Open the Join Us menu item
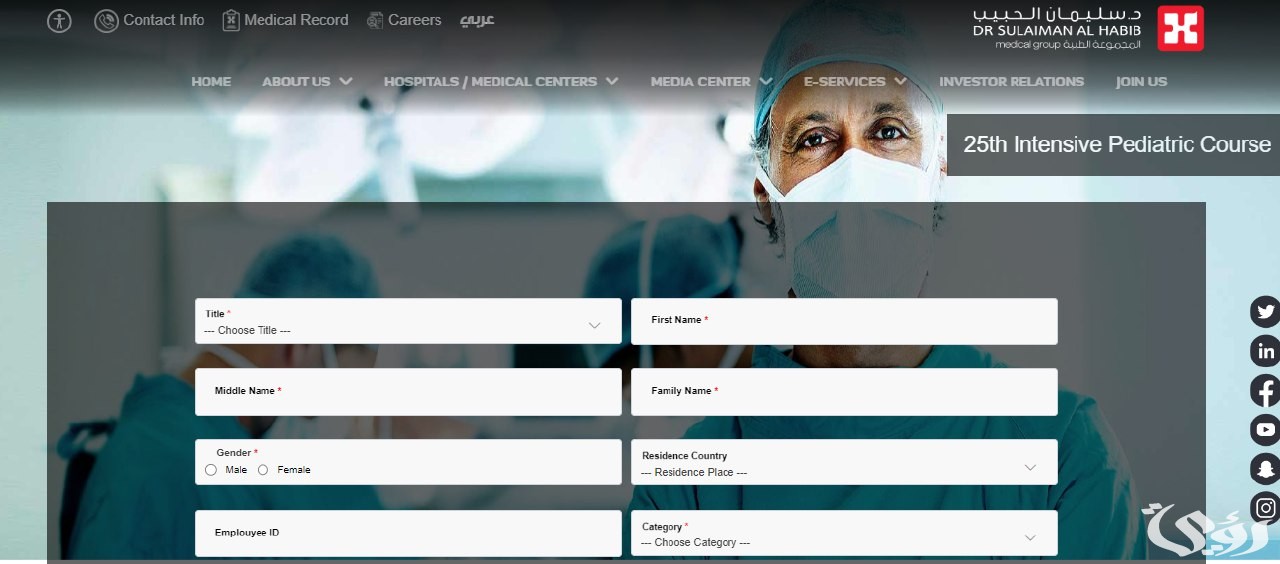Screen dimensions: 1280x564 click(1141, 82)
